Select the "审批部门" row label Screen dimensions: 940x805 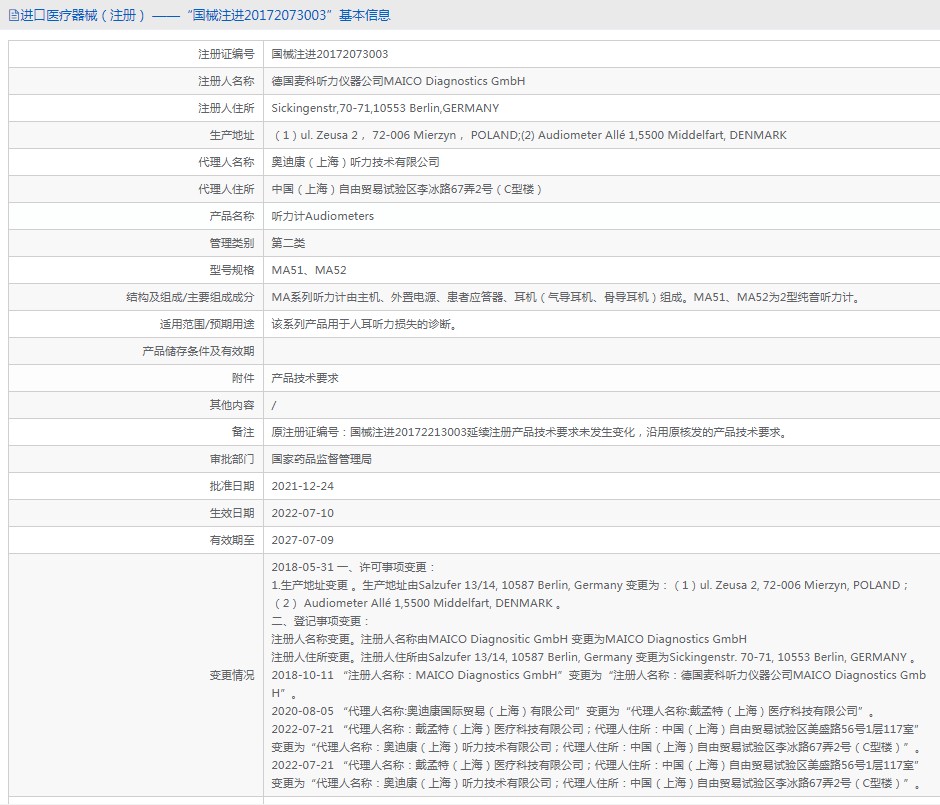[x=232, y=459]
